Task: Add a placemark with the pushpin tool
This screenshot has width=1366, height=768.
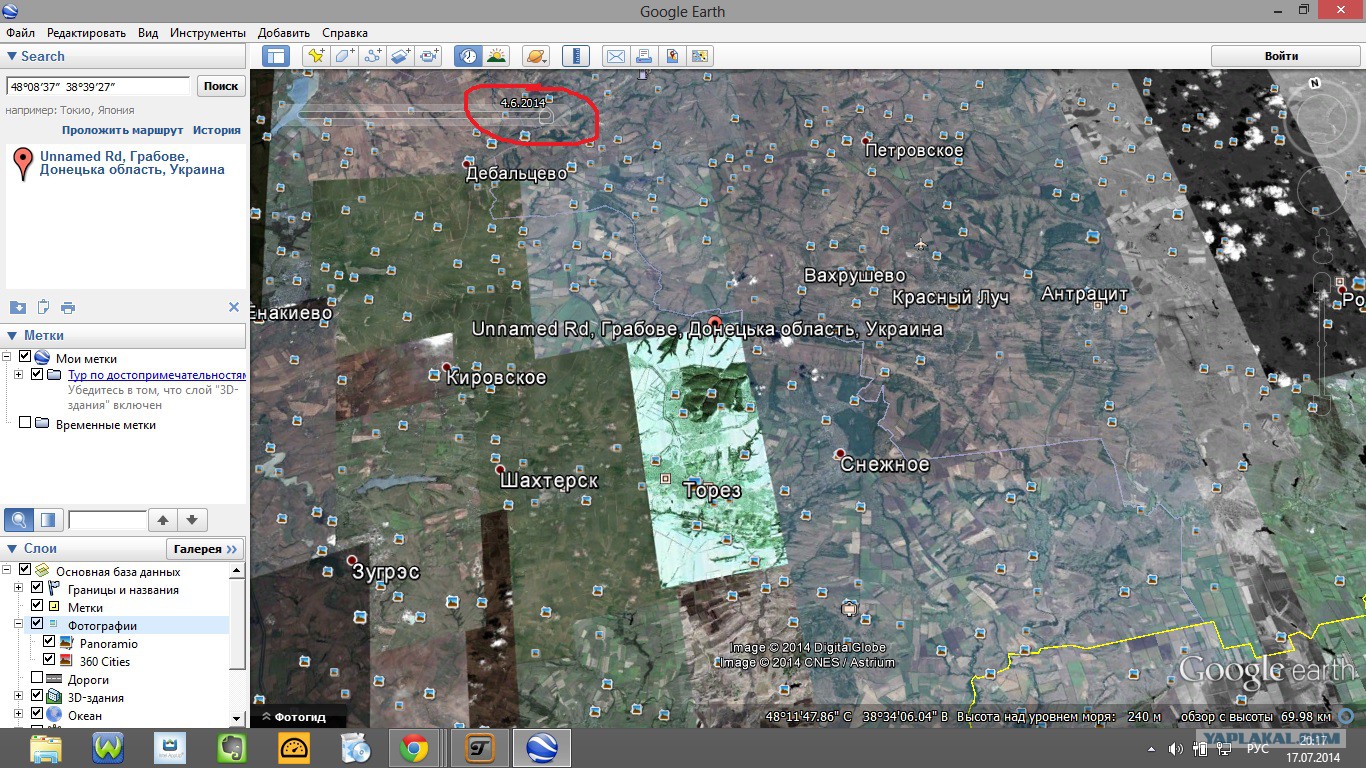Action: (x=316, y=56)
